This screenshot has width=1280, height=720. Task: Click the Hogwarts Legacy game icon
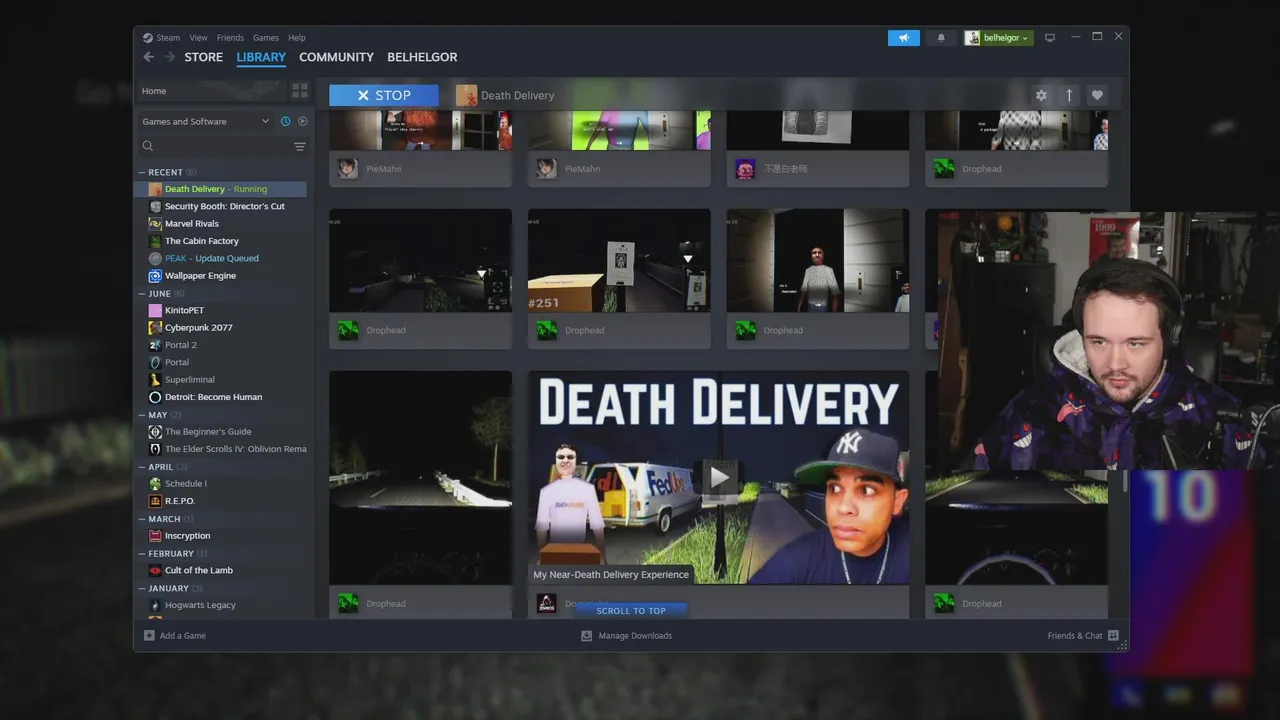(155, 605)
